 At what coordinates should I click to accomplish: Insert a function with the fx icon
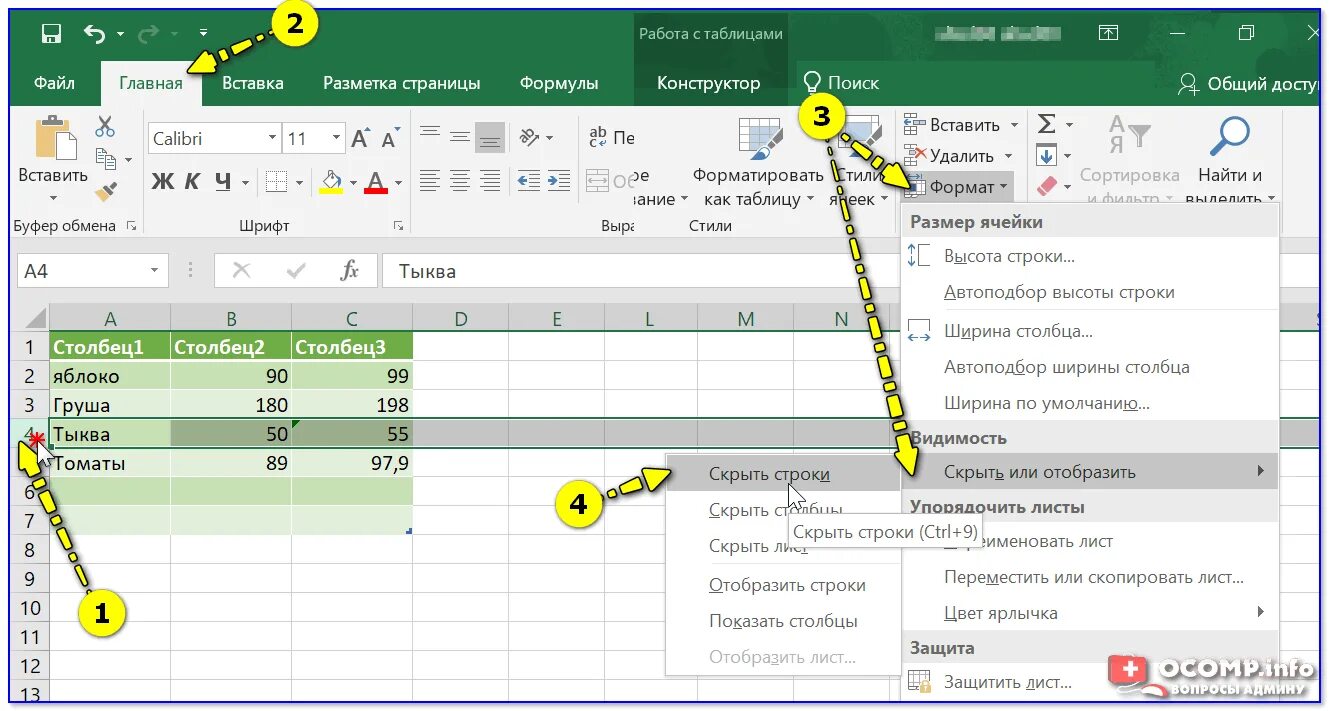point(349,271)
